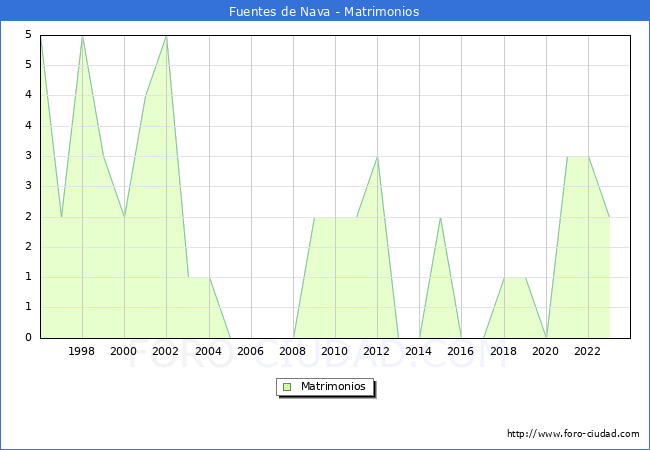The image size is (650, 450).
Task: Open the foro-ciudad.com link at bottom right
Action: point(573,434)
